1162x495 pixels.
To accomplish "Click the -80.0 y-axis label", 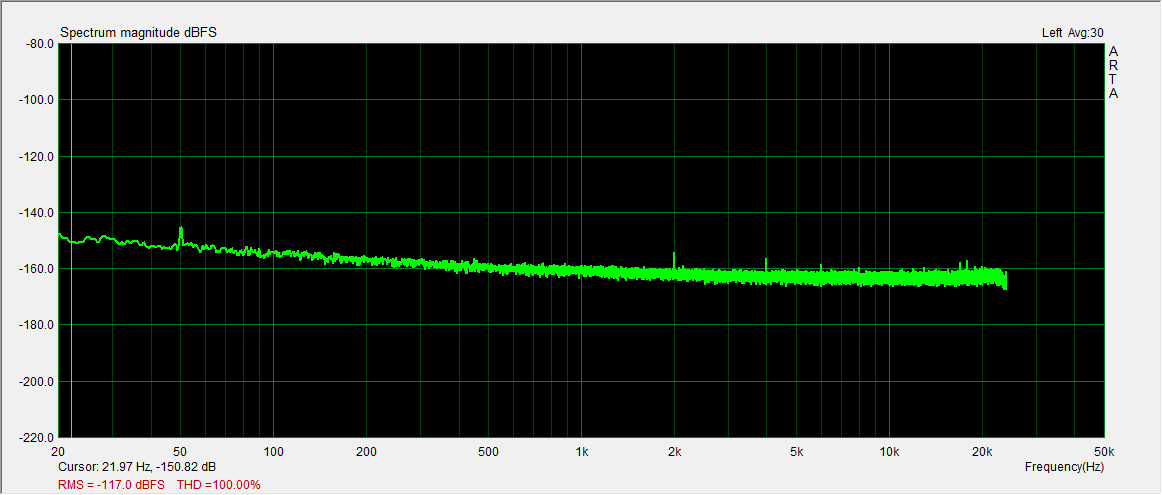I will (36, 44).
